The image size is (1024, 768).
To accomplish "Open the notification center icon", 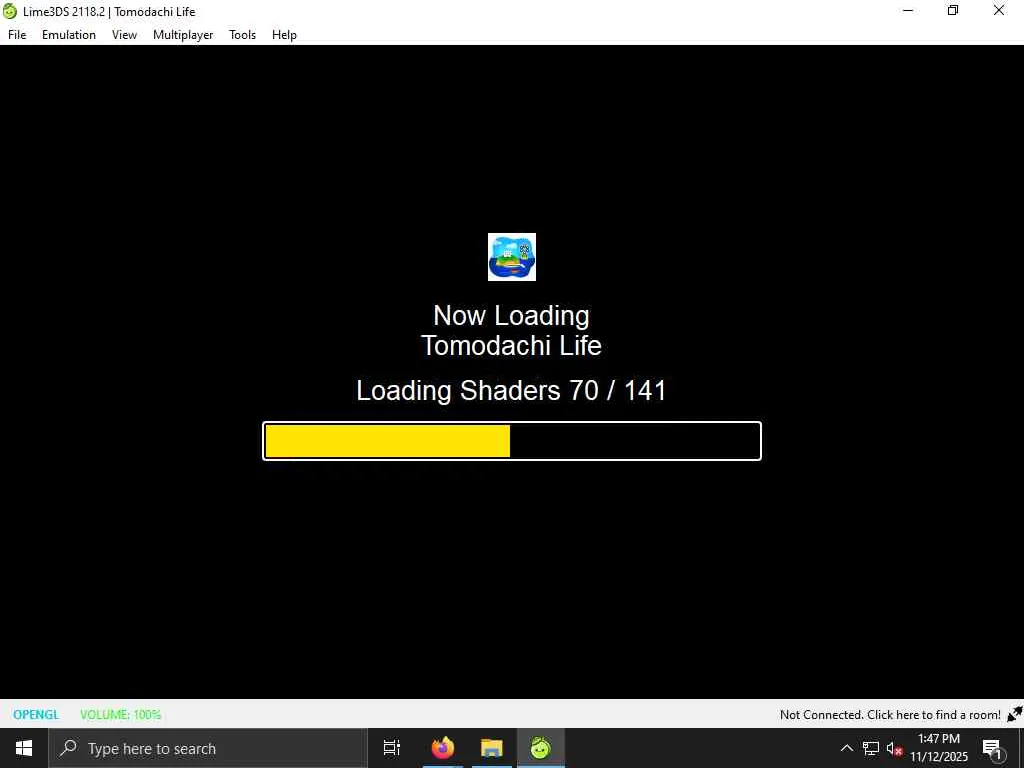I will [x=992, y=748].
